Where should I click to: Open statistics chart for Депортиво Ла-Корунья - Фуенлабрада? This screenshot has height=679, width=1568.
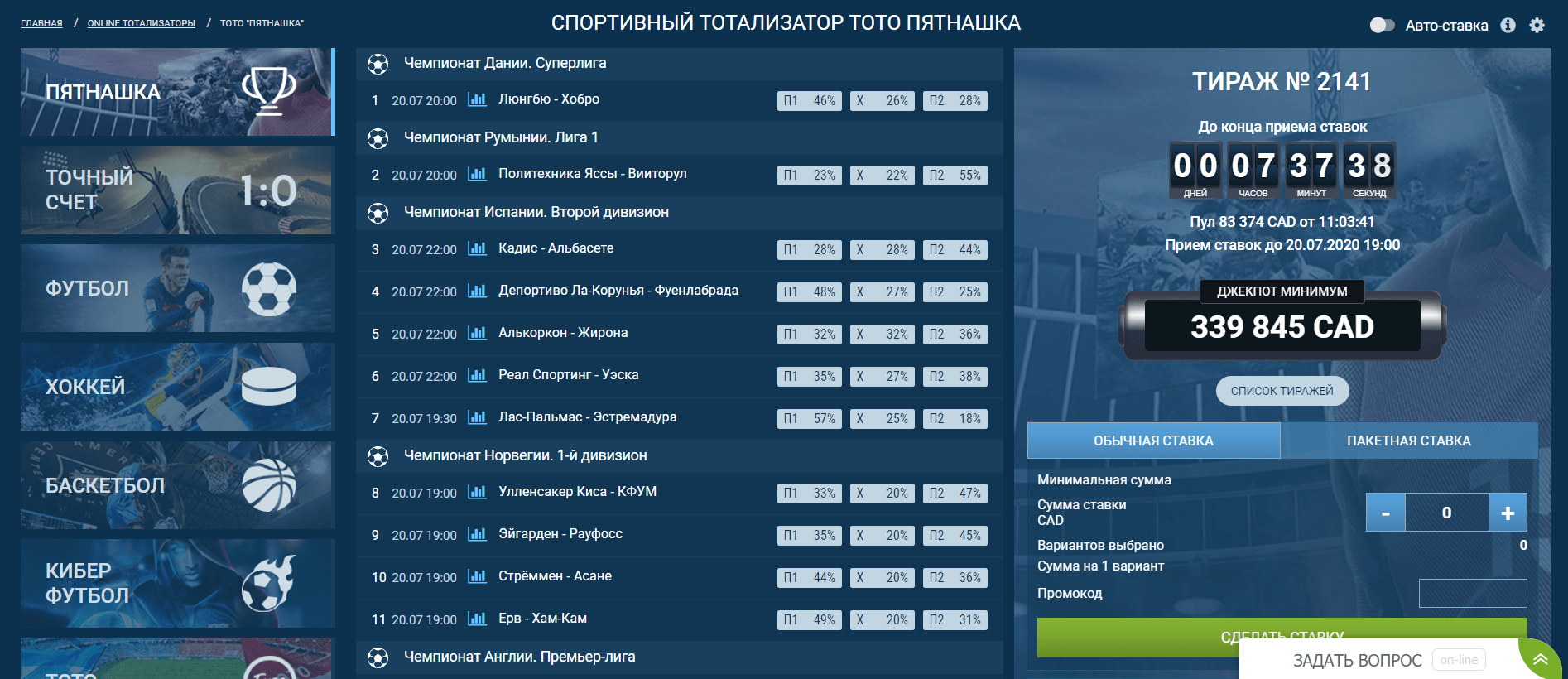pos(477,291)
